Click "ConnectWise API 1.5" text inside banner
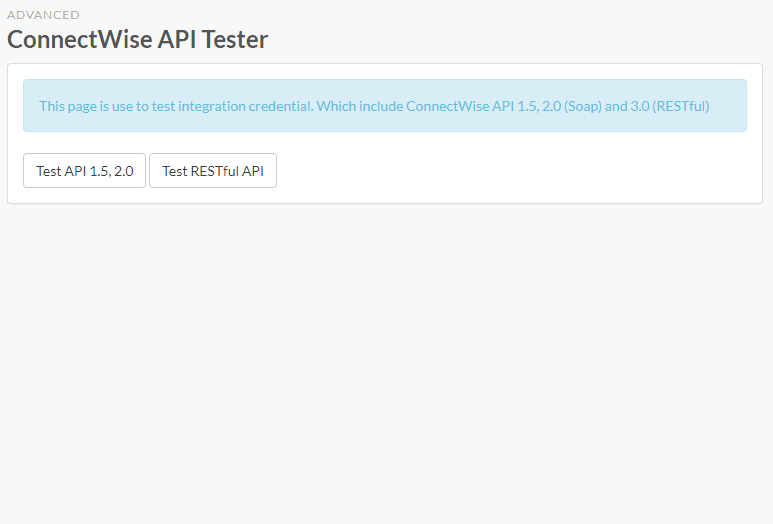 472,106
